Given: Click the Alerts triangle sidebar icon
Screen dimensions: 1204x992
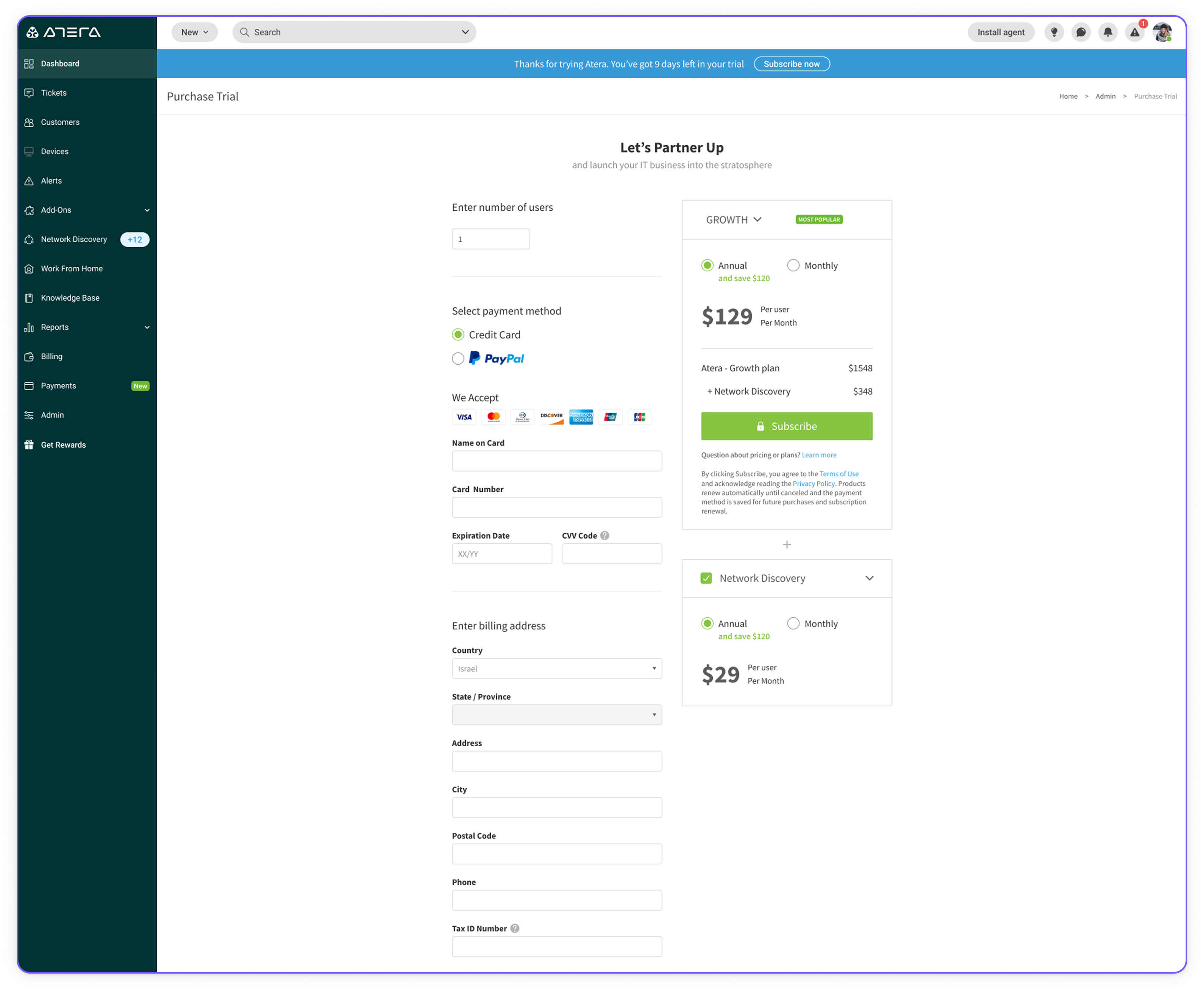Looking at the screenshot, I should (x=29, y=181).
